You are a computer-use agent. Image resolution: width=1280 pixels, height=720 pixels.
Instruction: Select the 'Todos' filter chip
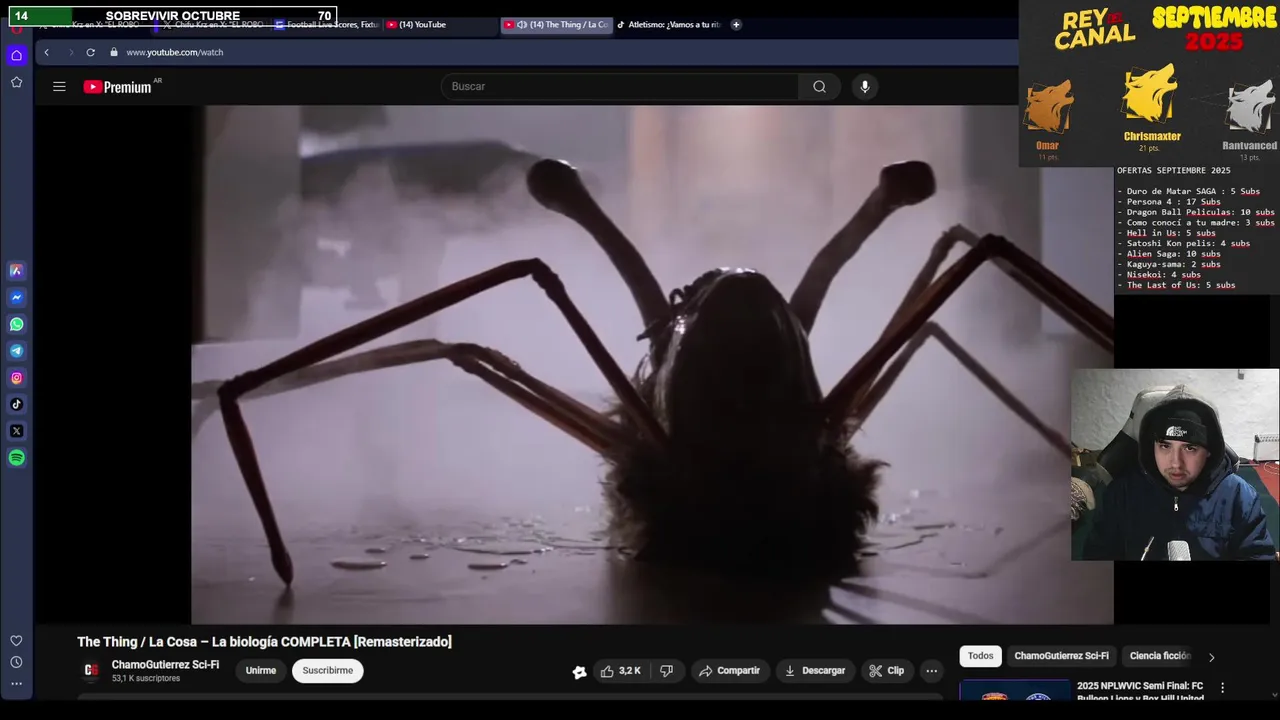tap(981, 656)
